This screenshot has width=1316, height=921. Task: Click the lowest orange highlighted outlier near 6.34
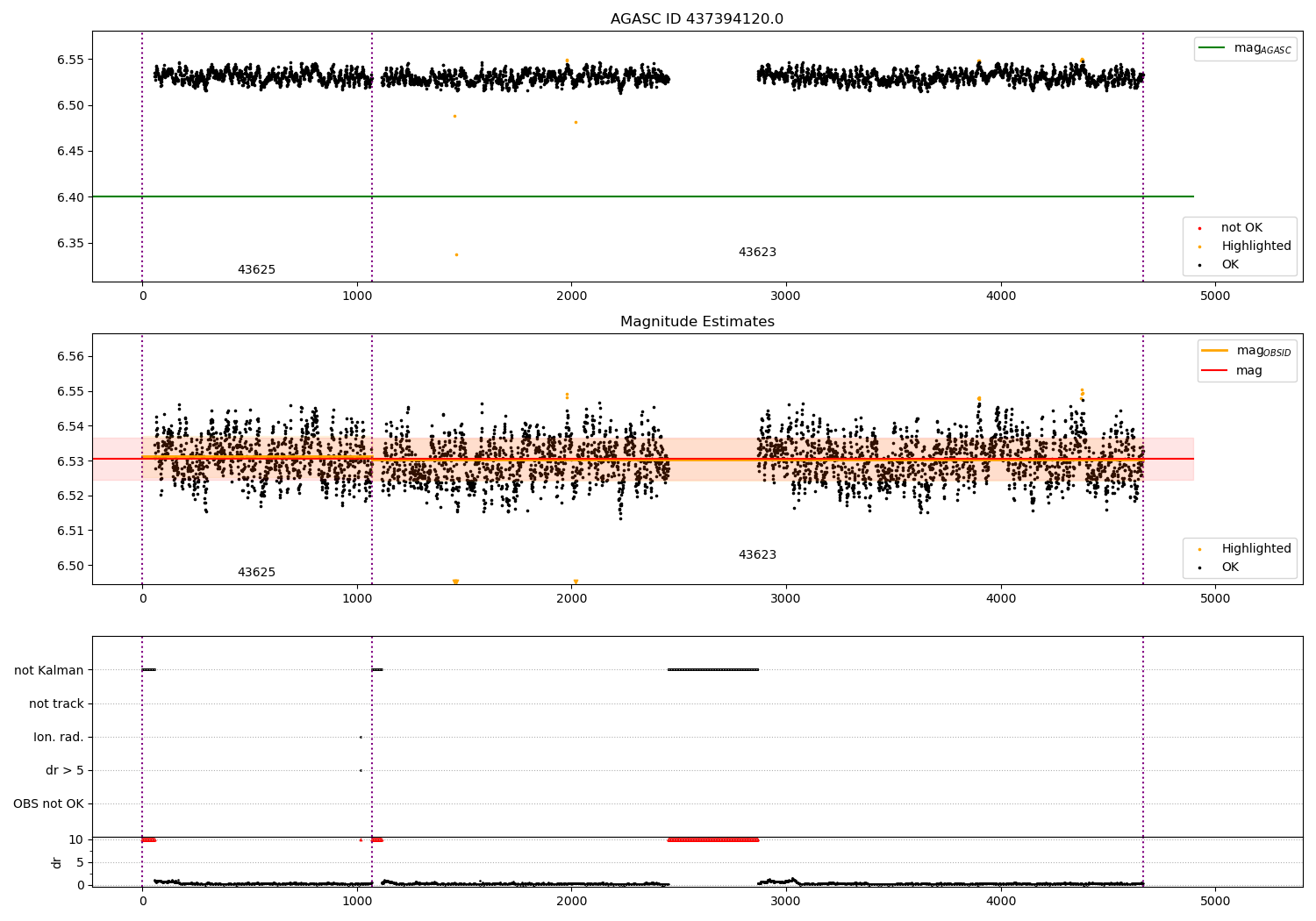click(456, 254)
